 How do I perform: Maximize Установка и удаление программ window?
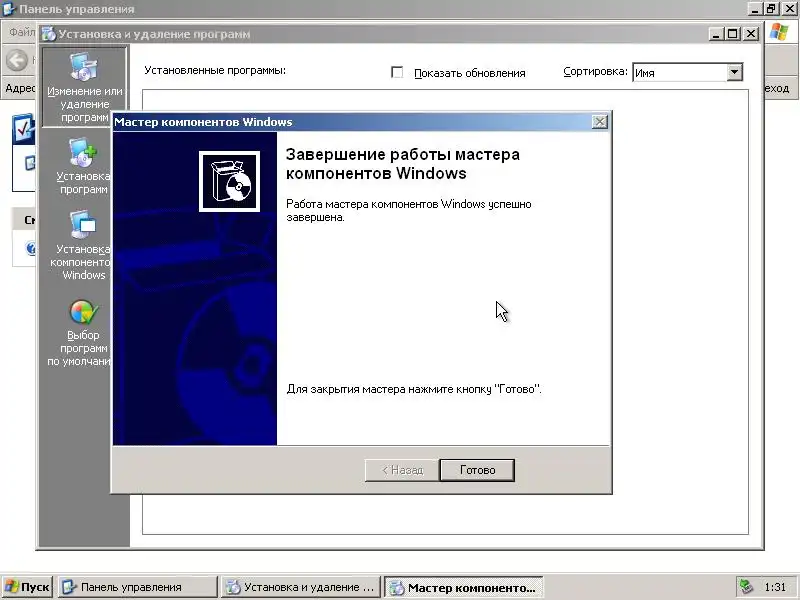(733, 34)
